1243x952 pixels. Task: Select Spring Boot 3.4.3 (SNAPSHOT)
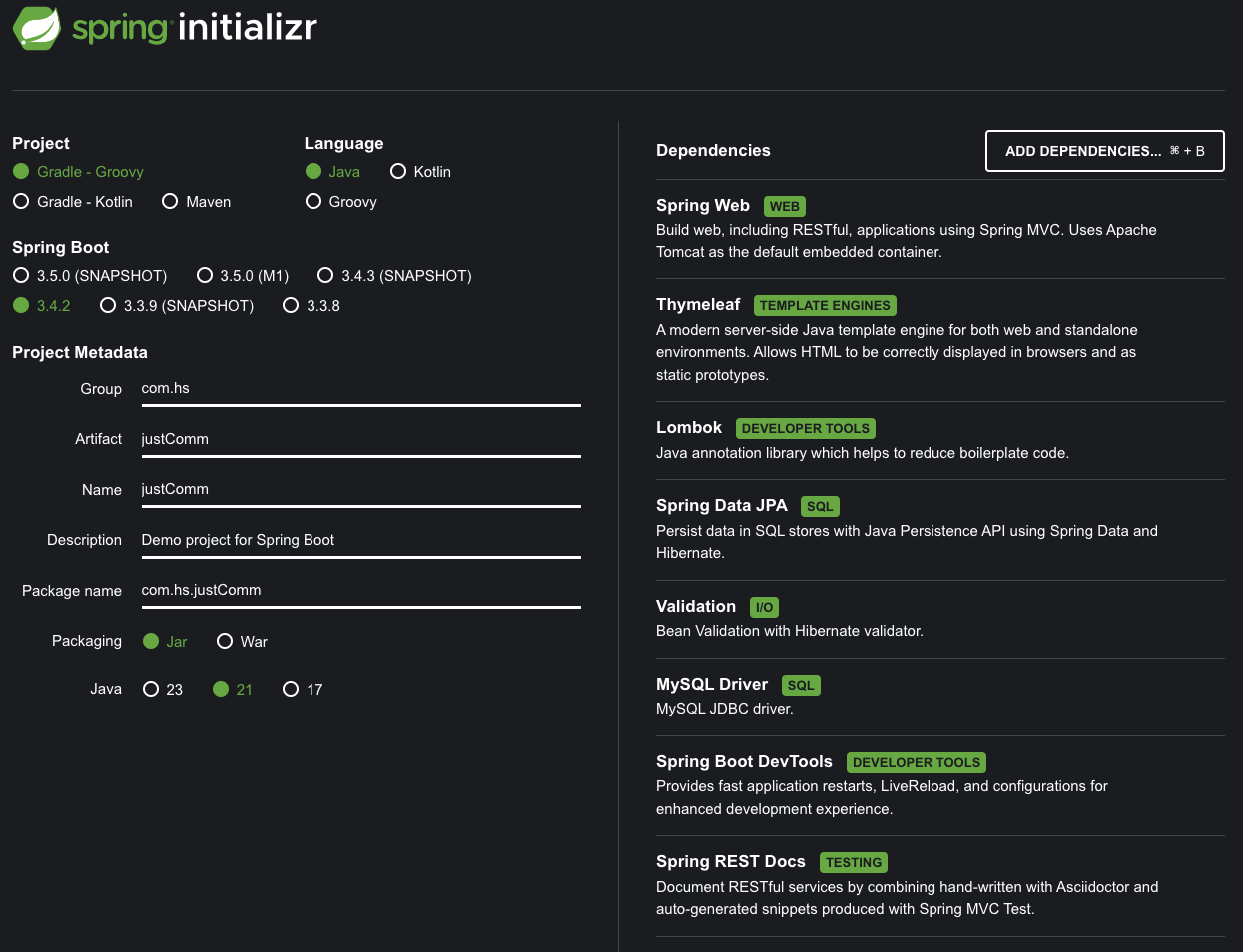click(394, 276)
